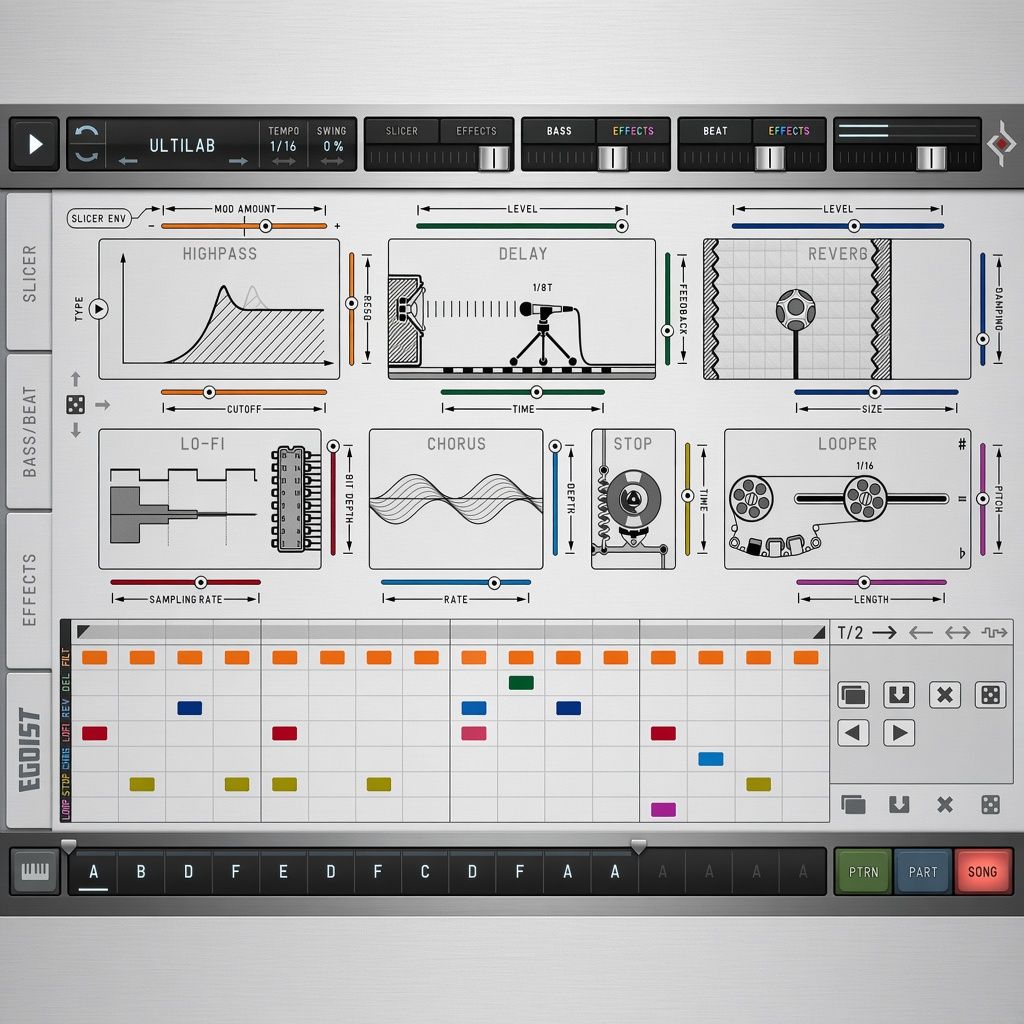The height and width of the screenshot is (1024, 1024).
Task: Toggle the light-blue chorus row step
Action: 711,759
